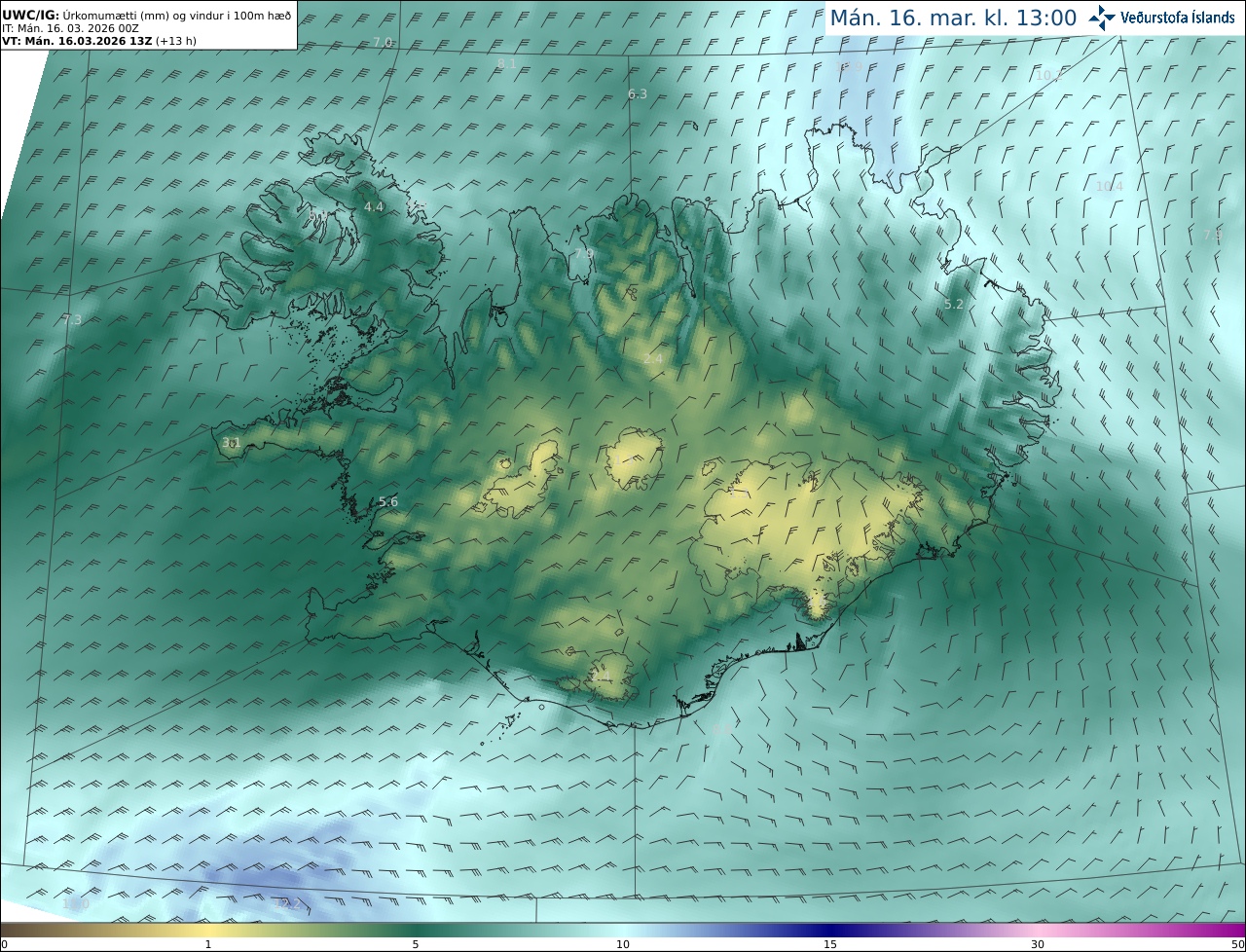Click the Veðurstofa Íslands name text
This screenshot has height=952, width=1246.
(1178, 18)
